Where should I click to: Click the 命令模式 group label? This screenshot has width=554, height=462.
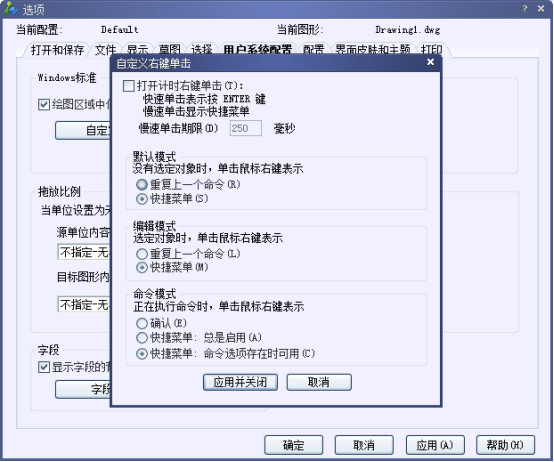[x=154, y=294]
